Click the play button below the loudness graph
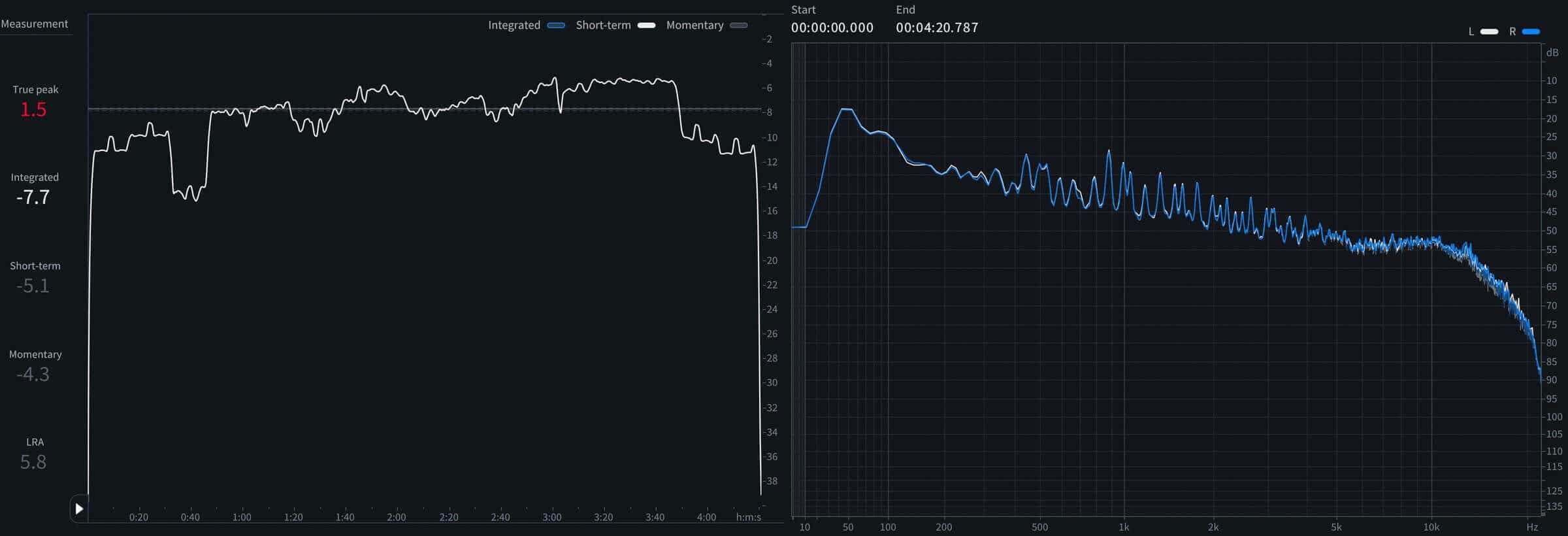The height and width of the screenshot is (536, 1568). point(79,509)
